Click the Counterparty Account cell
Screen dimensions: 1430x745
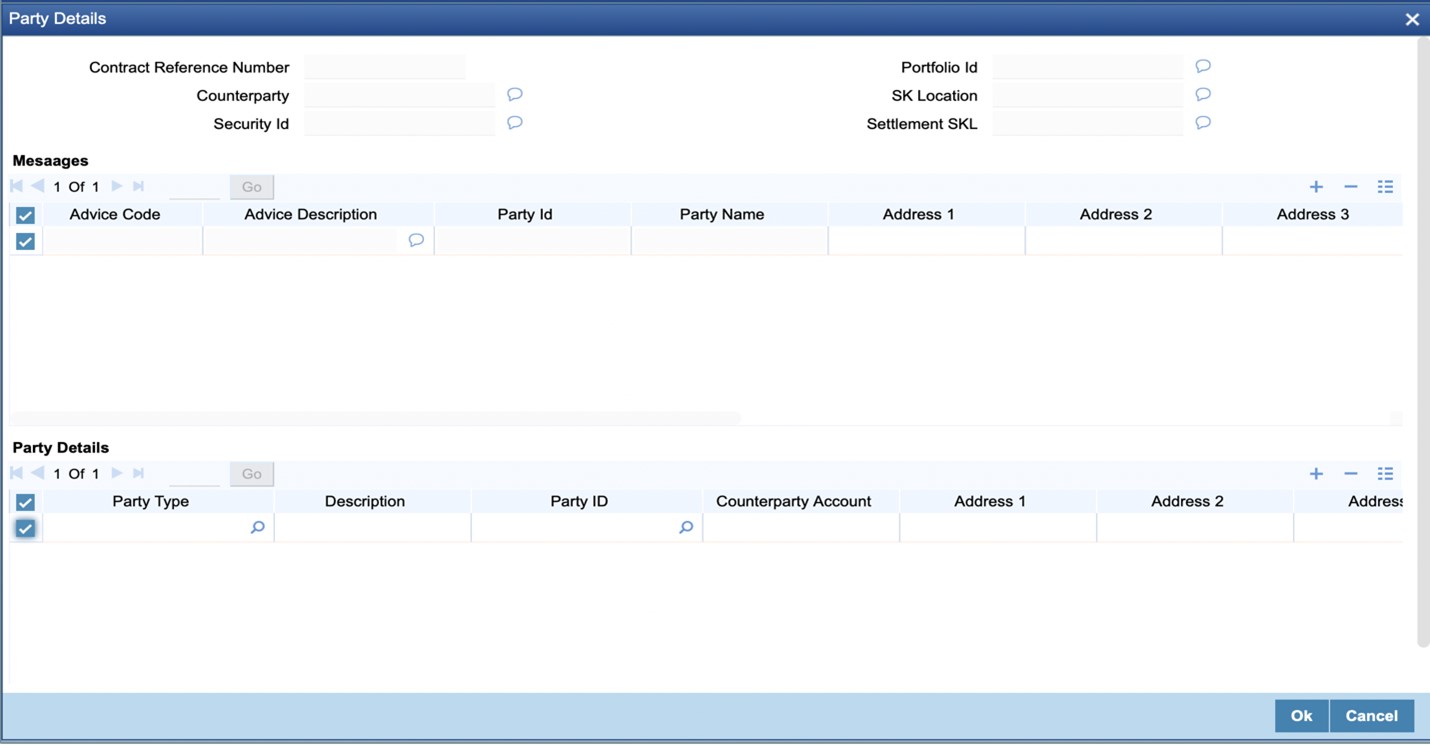(x=801, y=528)
